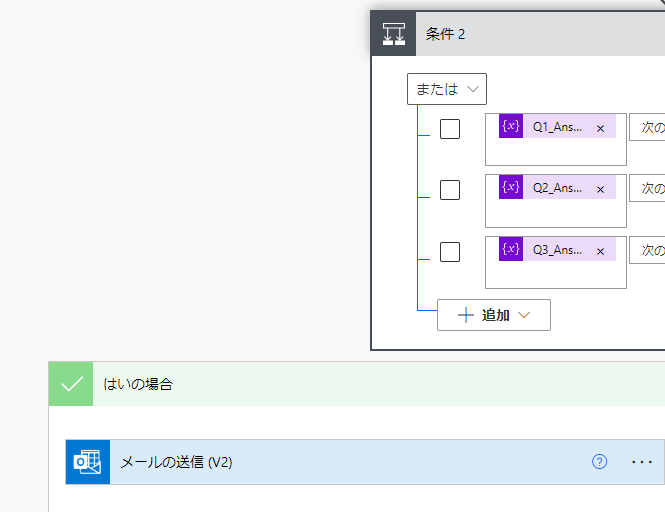
Task: Delete the Q3_Ans token using x
Action: pos(600,250)
